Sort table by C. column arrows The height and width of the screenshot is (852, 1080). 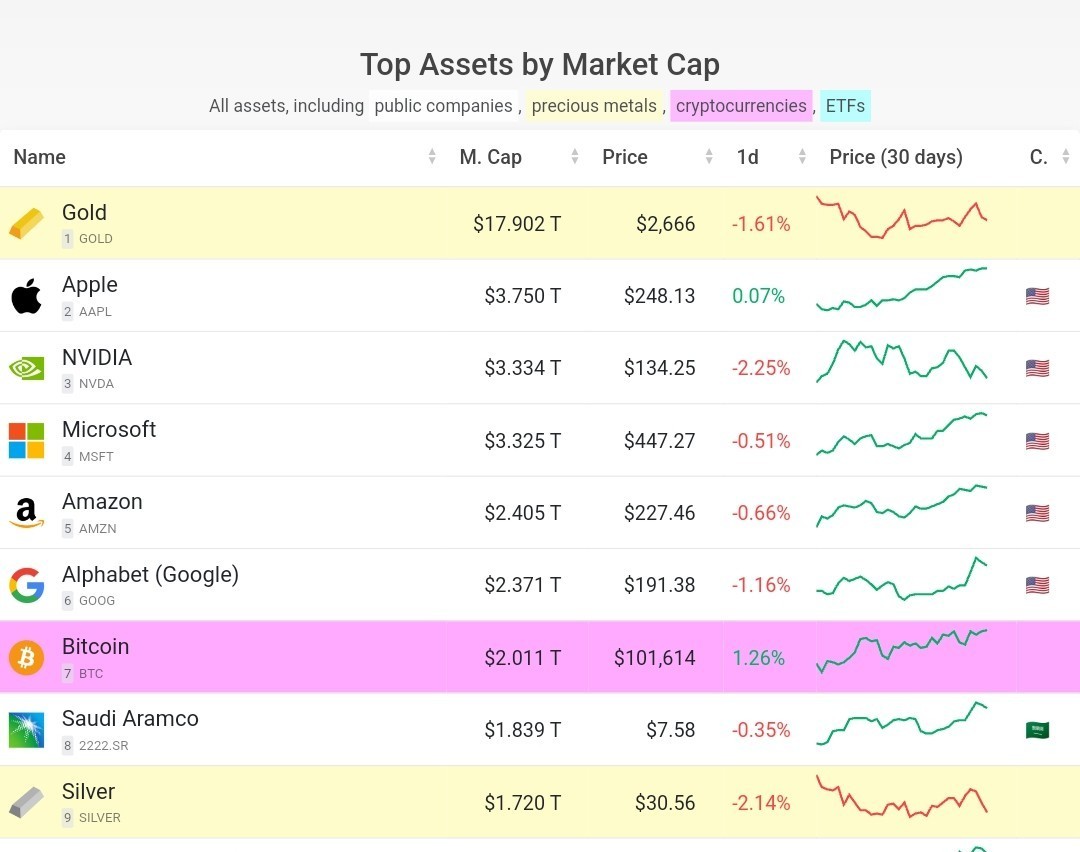click(x=1066, y=157)
